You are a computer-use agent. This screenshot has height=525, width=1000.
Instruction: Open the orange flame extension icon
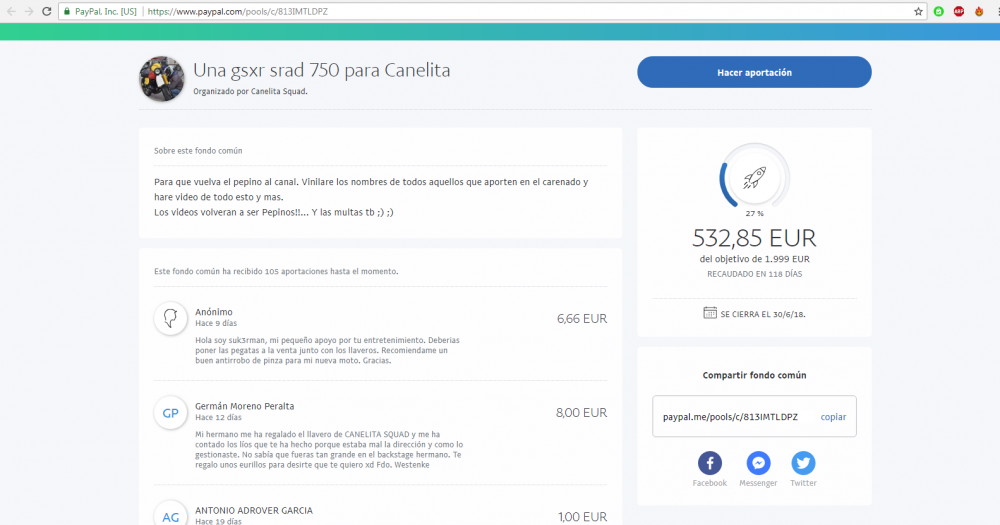click(979, 11)
